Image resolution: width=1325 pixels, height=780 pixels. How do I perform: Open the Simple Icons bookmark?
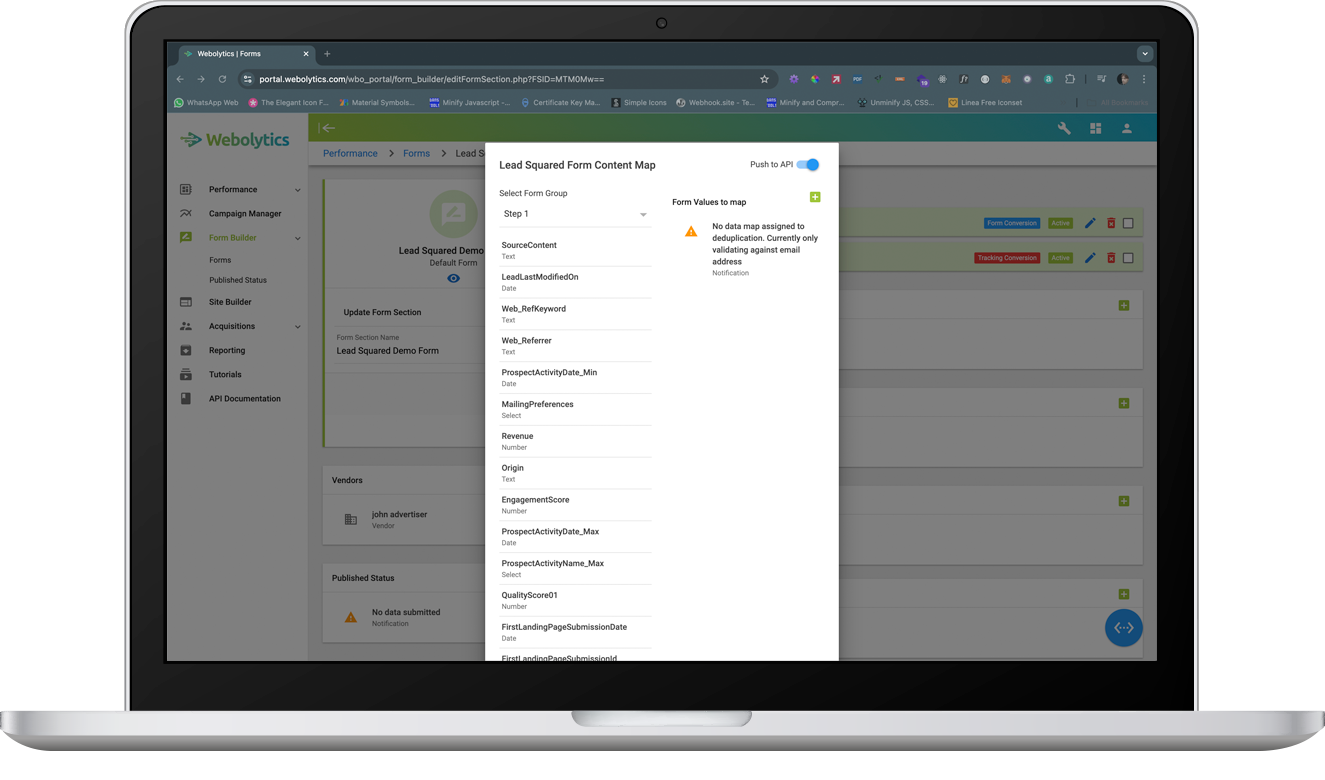(639, 102)
